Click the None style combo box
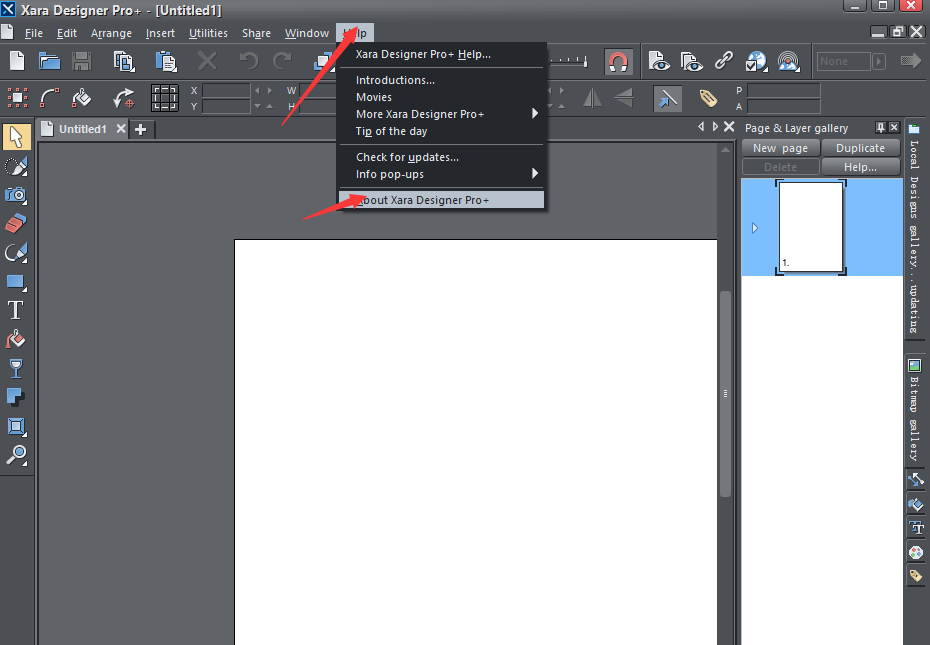930x645 pixels. pyautogui.click(x=843, y=61)
